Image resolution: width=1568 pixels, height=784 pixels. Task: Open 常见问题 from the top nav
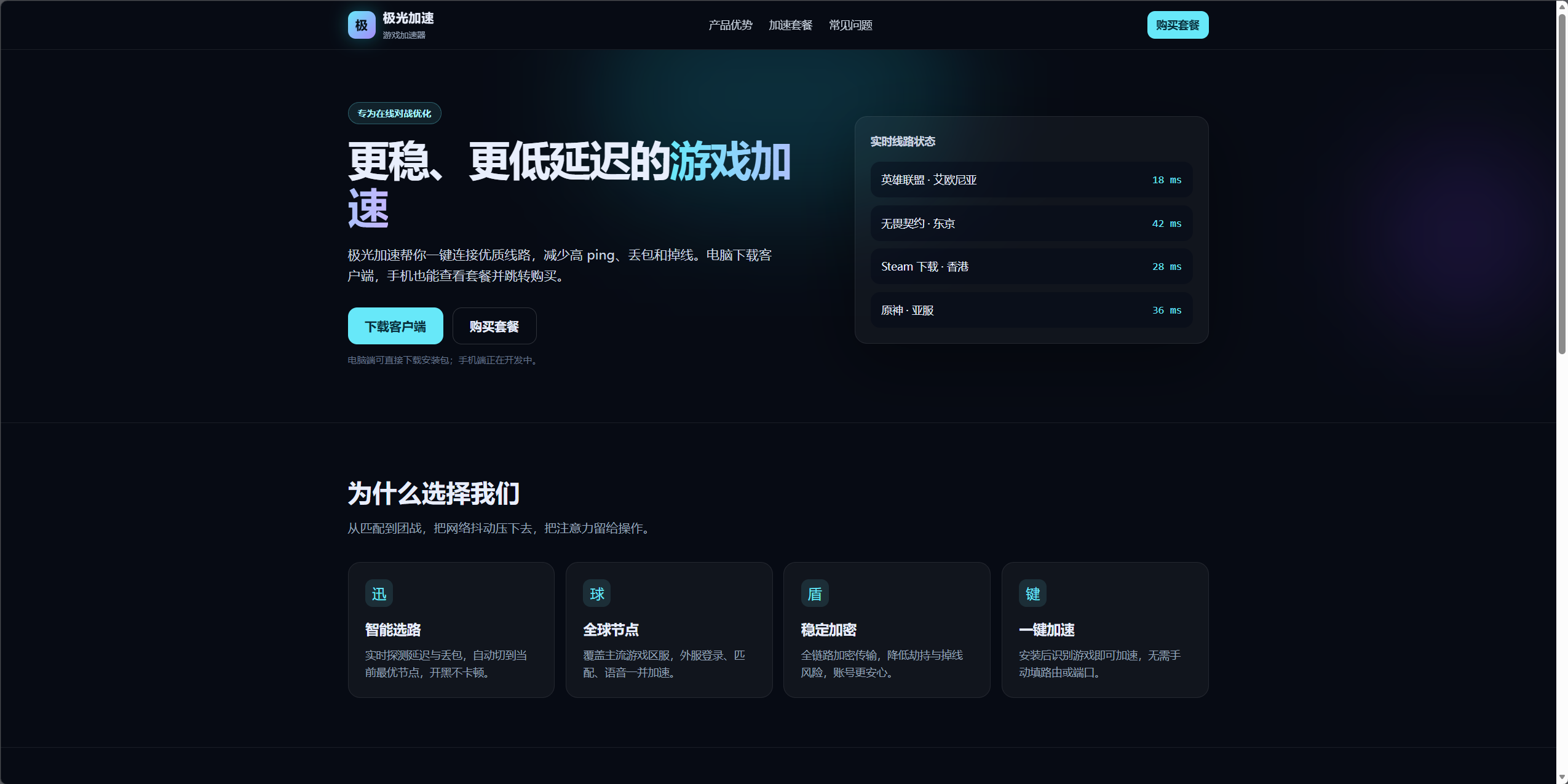tap(851, 25)
